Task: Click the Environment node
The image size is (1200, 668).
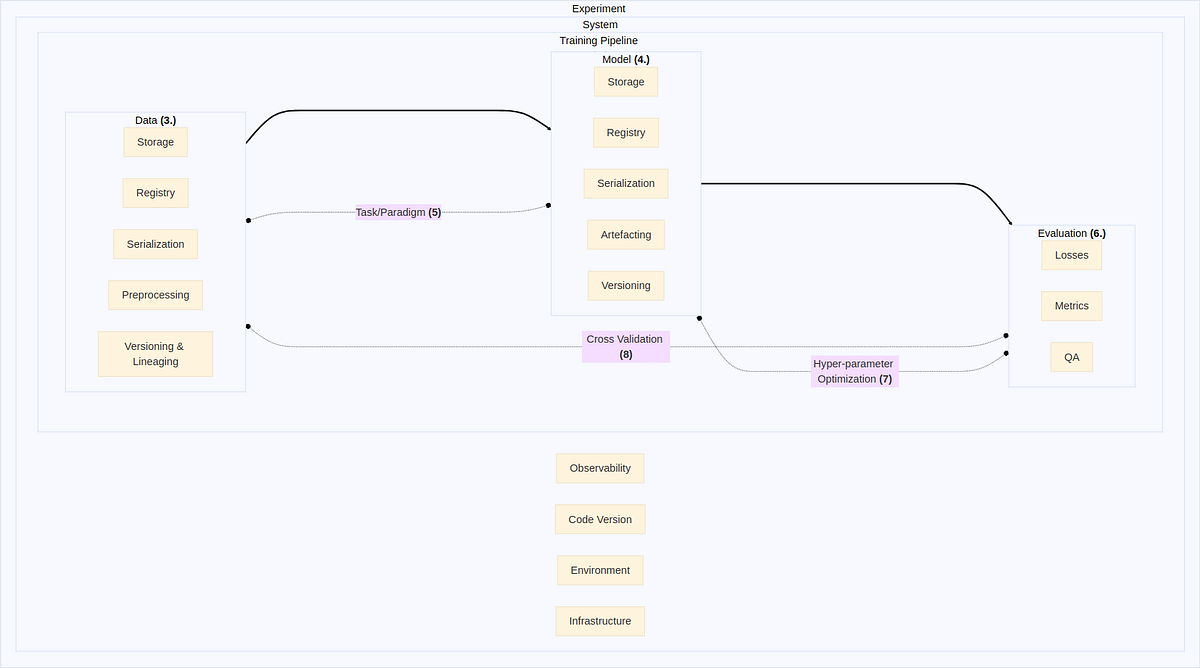Action: 600,569
